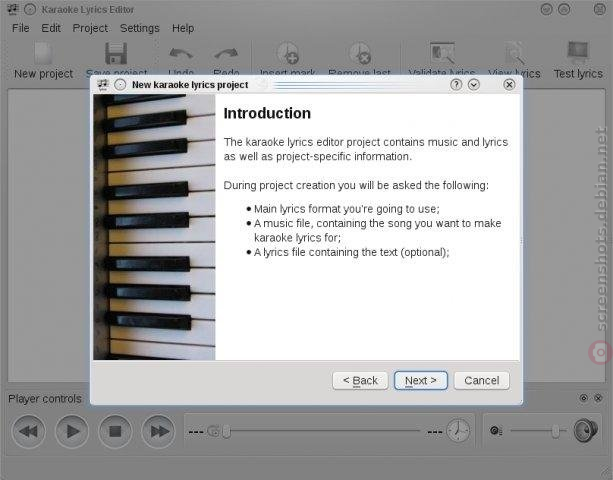Rewind using the double-left arrow button

pyautogui.click(x=29, y=432)
